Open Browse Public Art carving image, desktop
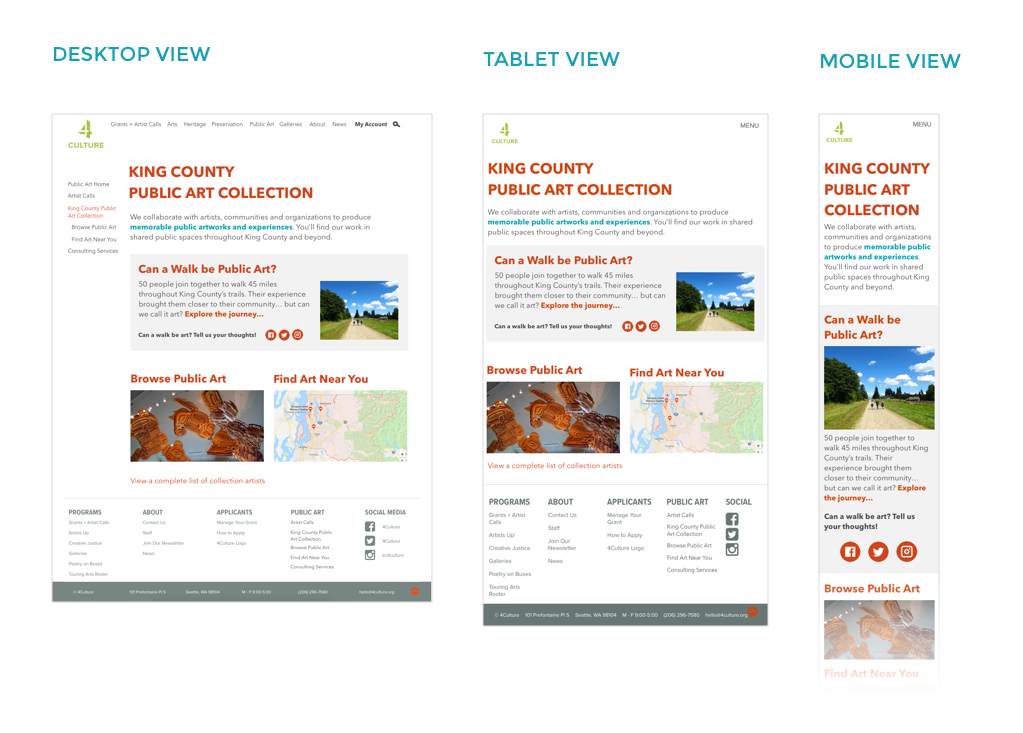 pyautogui.click(x=197, y=426)
